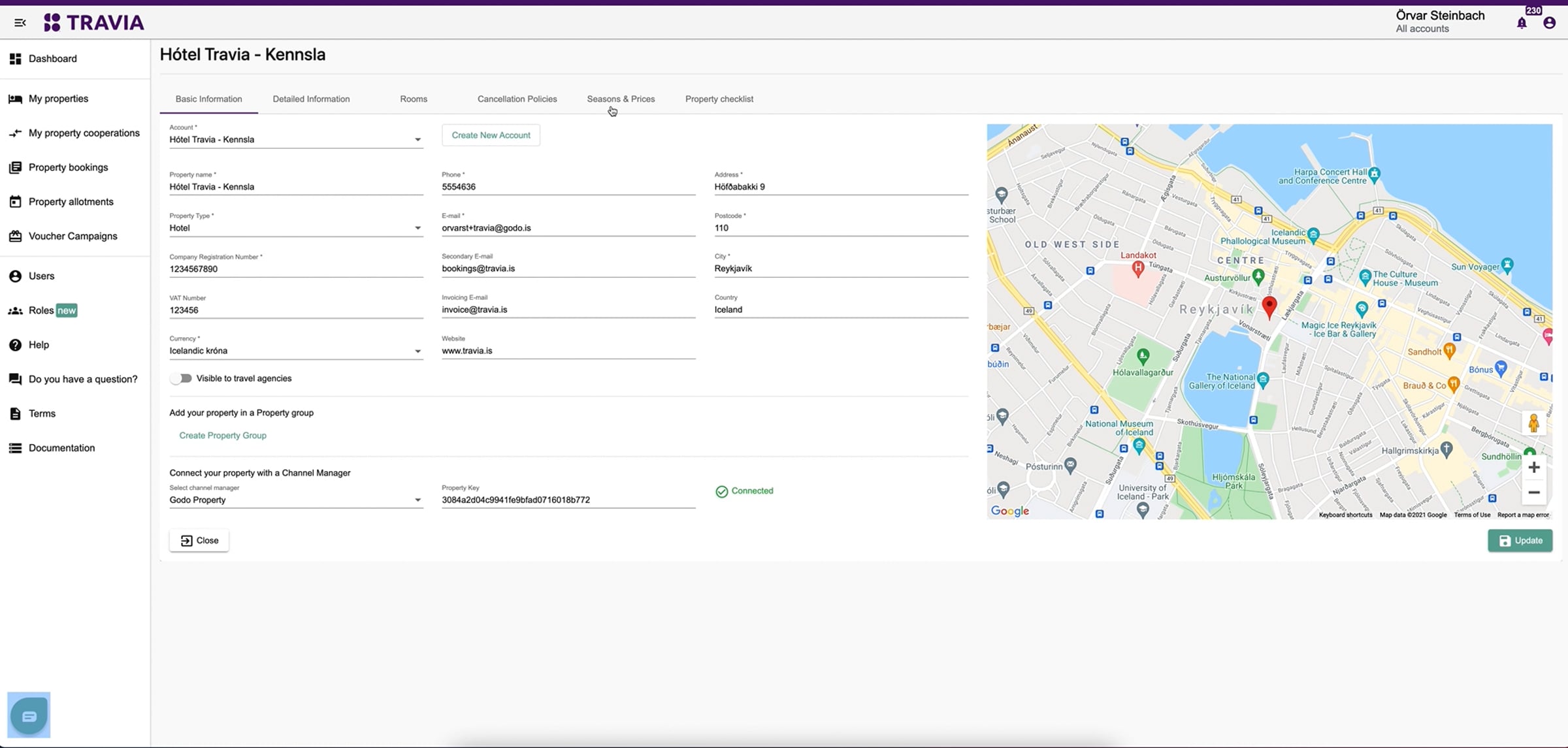Switch to Basic Information tab

click(x=209, y=99)
